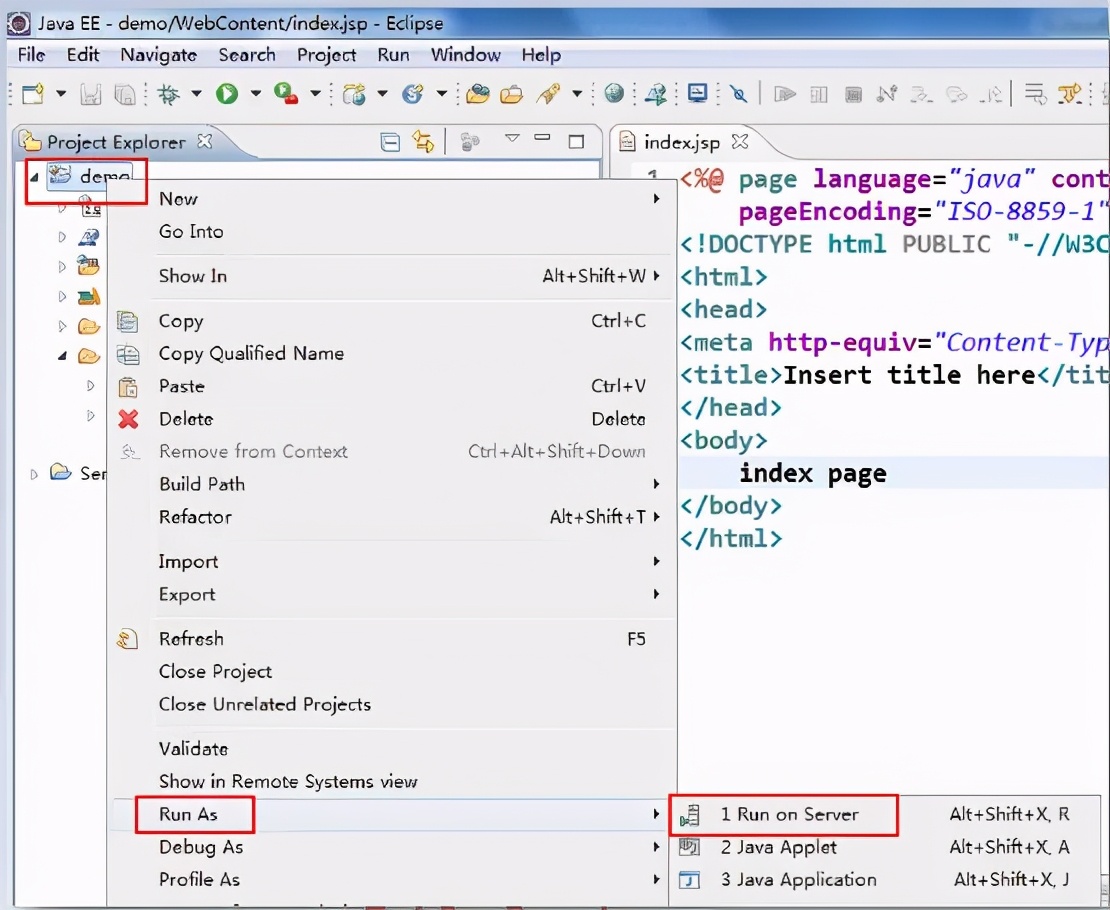The width and height of the screenshot is (1110, 910).
Task: Click on 'index page' text in editor
Action: tap(812, 473)
